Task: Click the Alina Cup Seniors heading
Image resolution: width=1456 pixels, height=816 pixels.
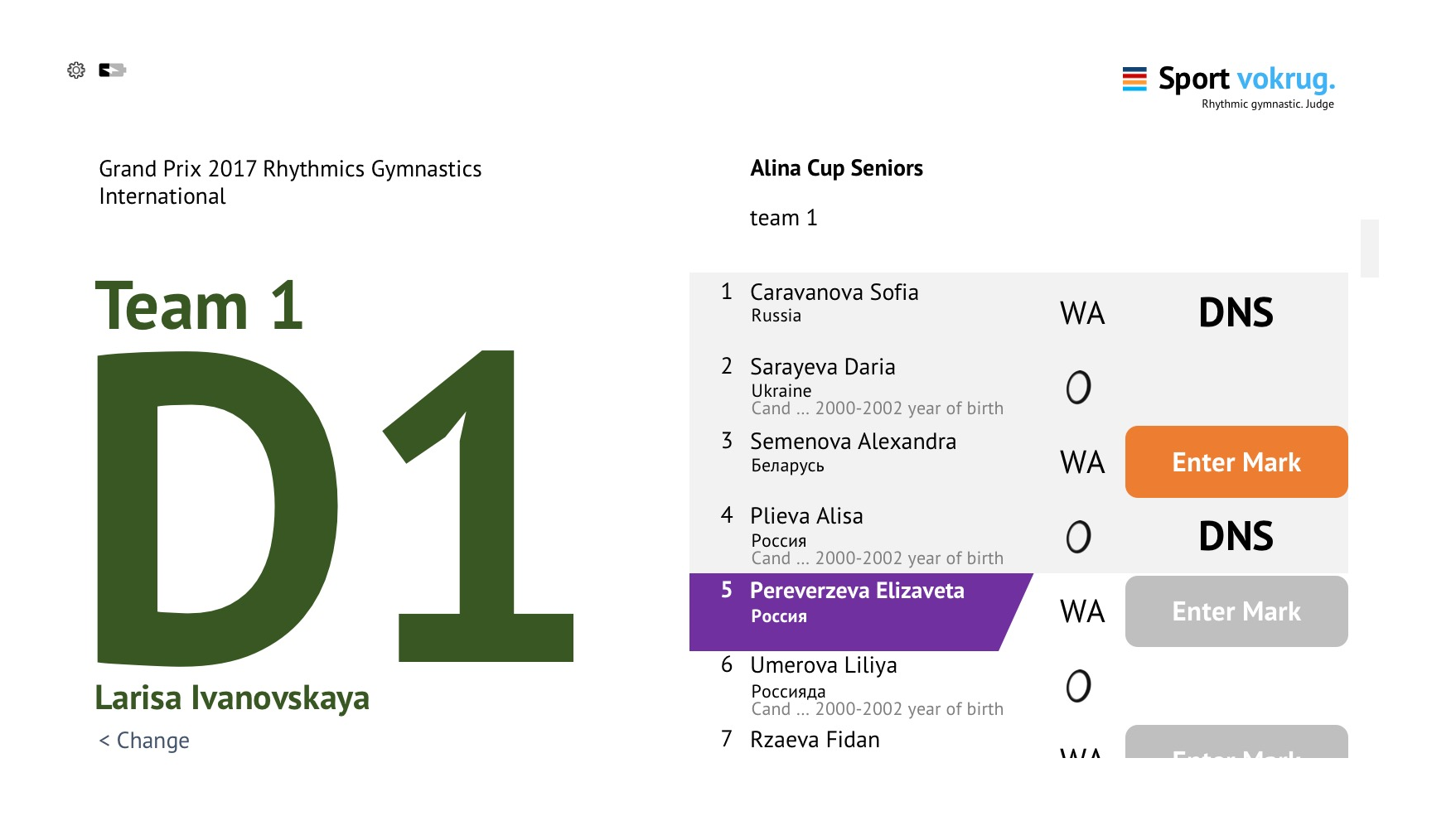Action: click(x=836, y=168)
